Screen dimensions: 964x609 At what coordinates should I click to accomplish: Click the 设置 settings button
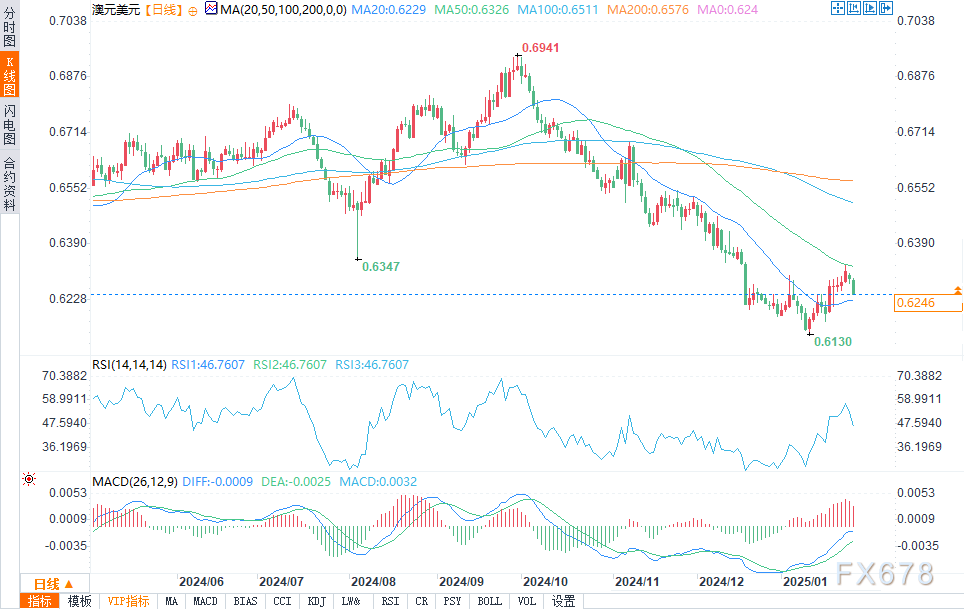563,601
